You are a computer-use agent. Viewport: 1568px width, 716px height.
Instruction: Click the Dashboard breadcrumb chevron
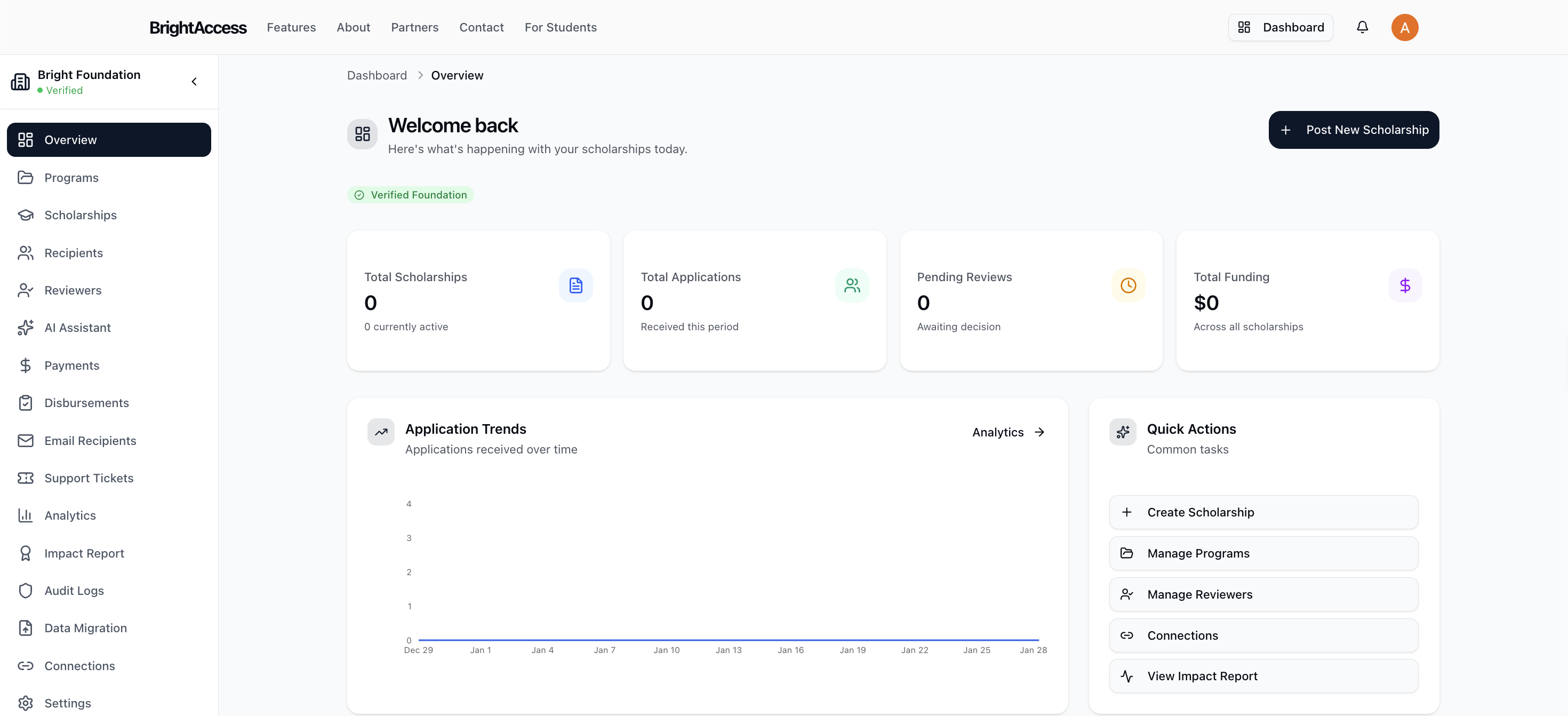[x=420, y=75]
